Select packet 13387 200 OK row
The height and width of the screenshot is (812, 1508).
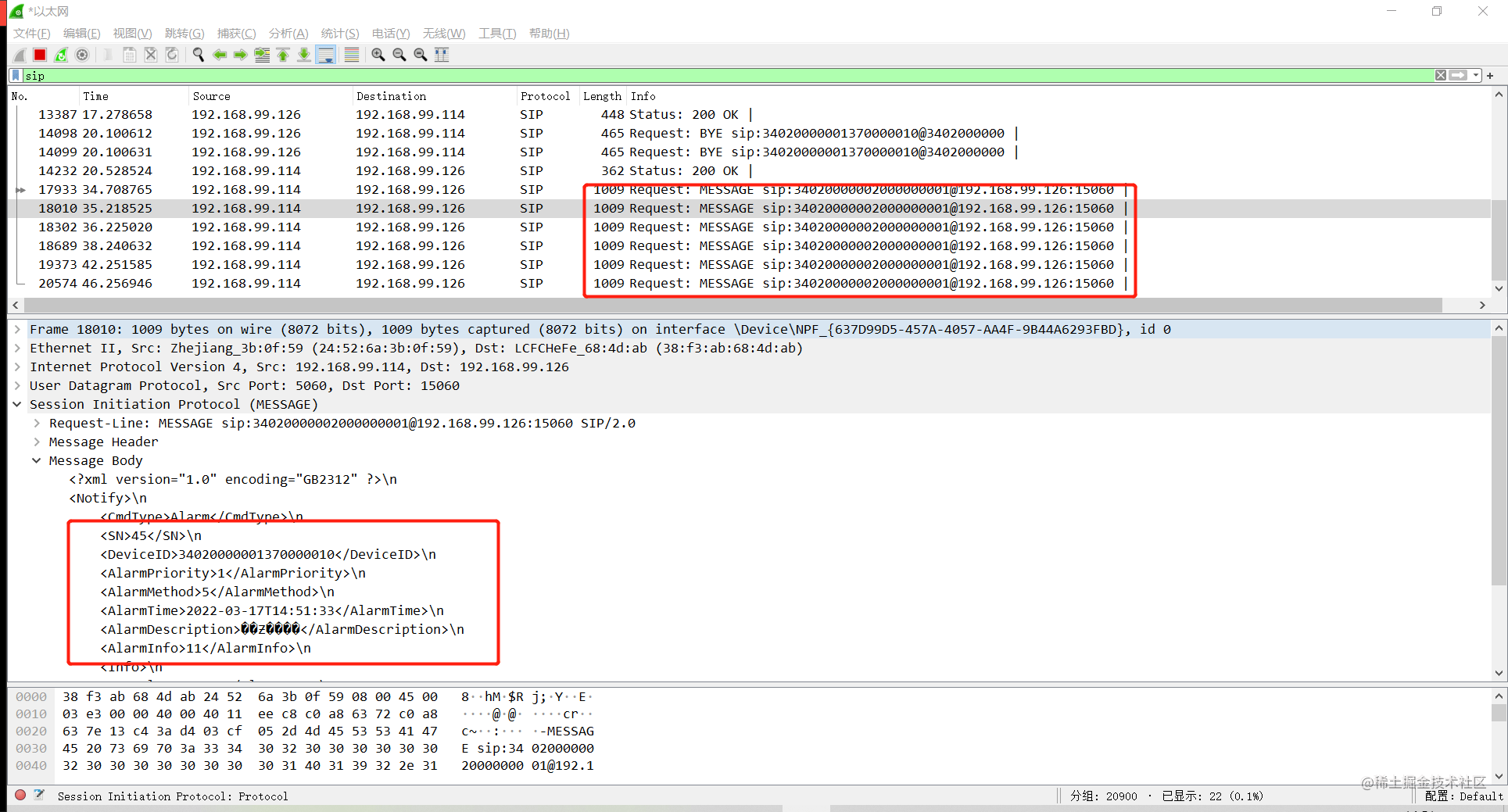click(749, 115)
